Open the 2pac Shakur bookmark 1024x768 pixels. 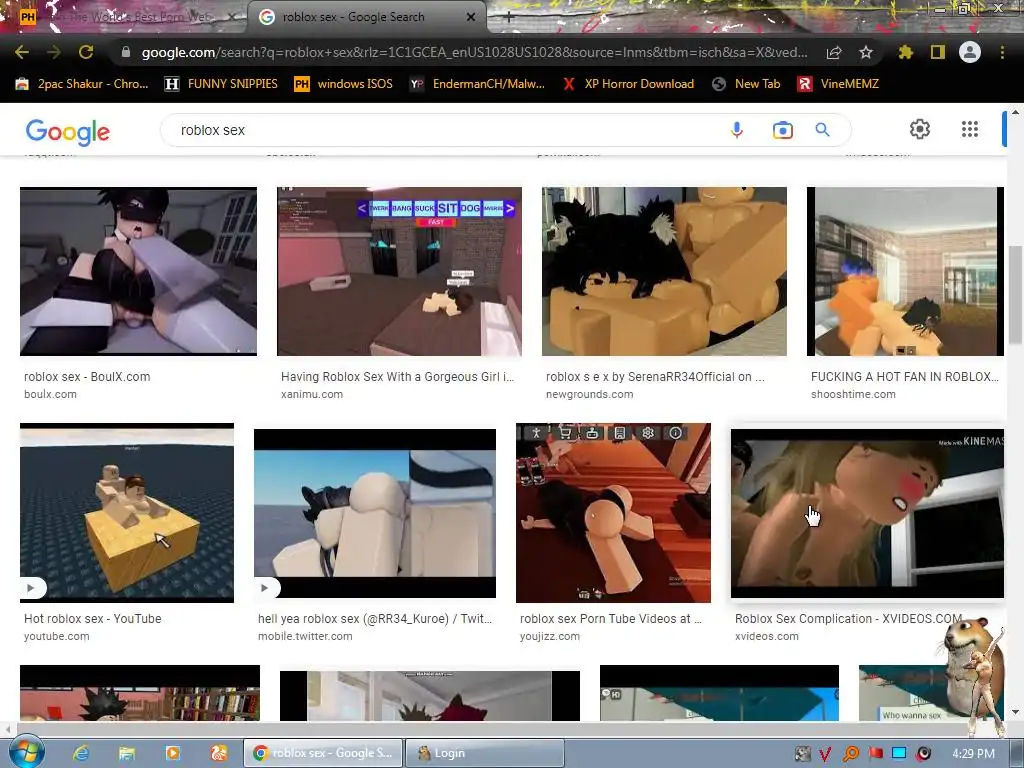pos(82,84)
